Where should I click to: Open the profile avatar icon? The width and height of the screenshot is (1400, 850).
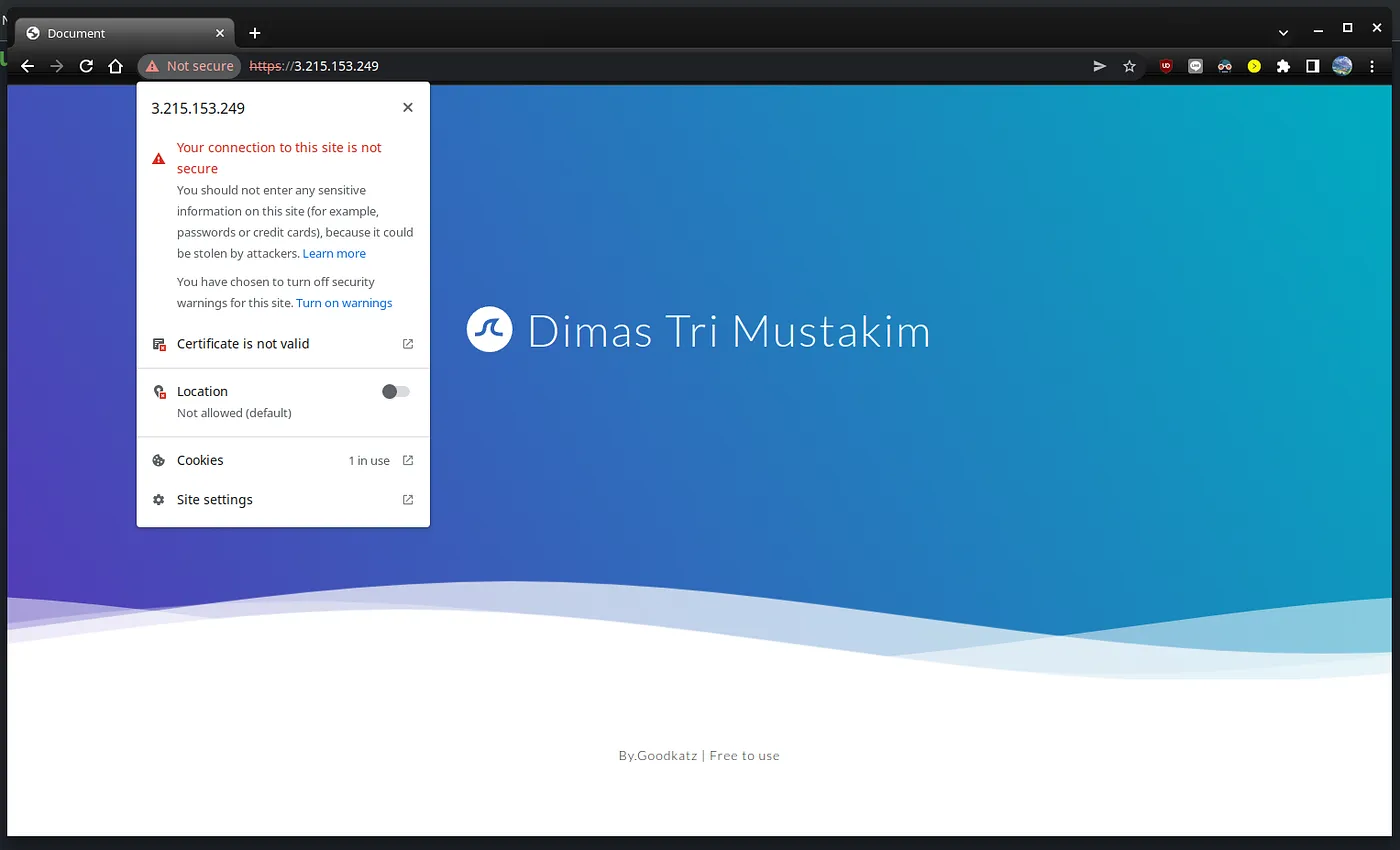pyautogui.click(x=1342, y=66)
